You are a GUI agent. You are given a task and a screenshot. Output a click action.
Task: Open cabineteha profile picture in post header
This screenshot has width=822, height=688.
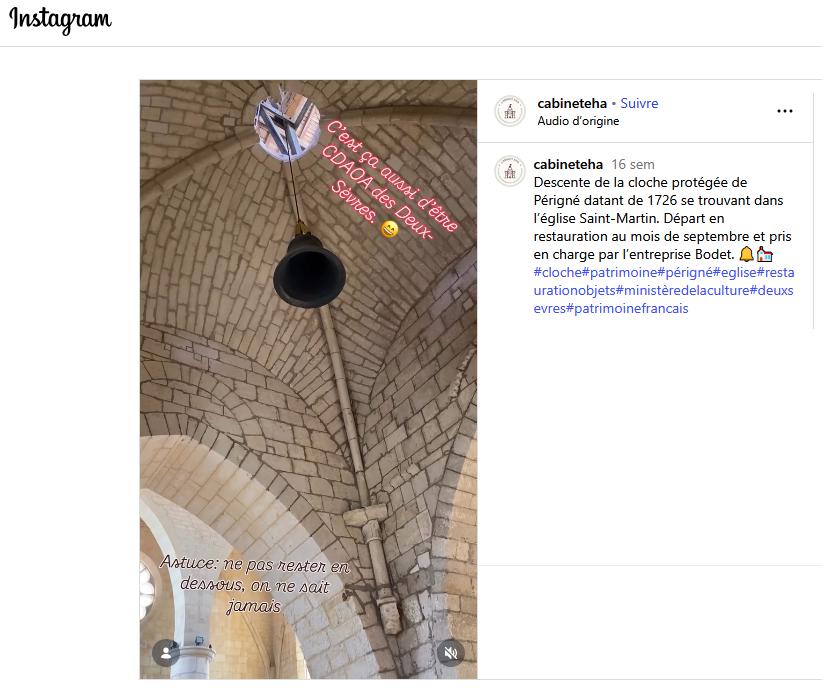510,111
